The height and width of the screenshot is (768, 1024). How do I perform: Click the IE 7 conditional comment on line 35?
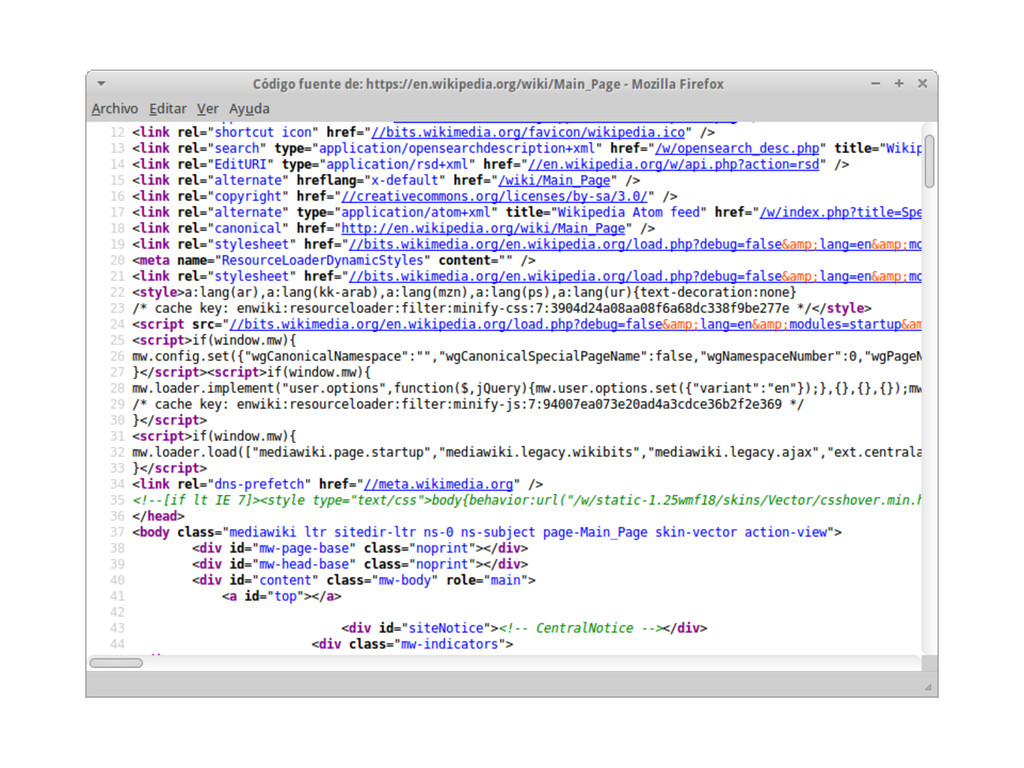[x=526, y=500]
